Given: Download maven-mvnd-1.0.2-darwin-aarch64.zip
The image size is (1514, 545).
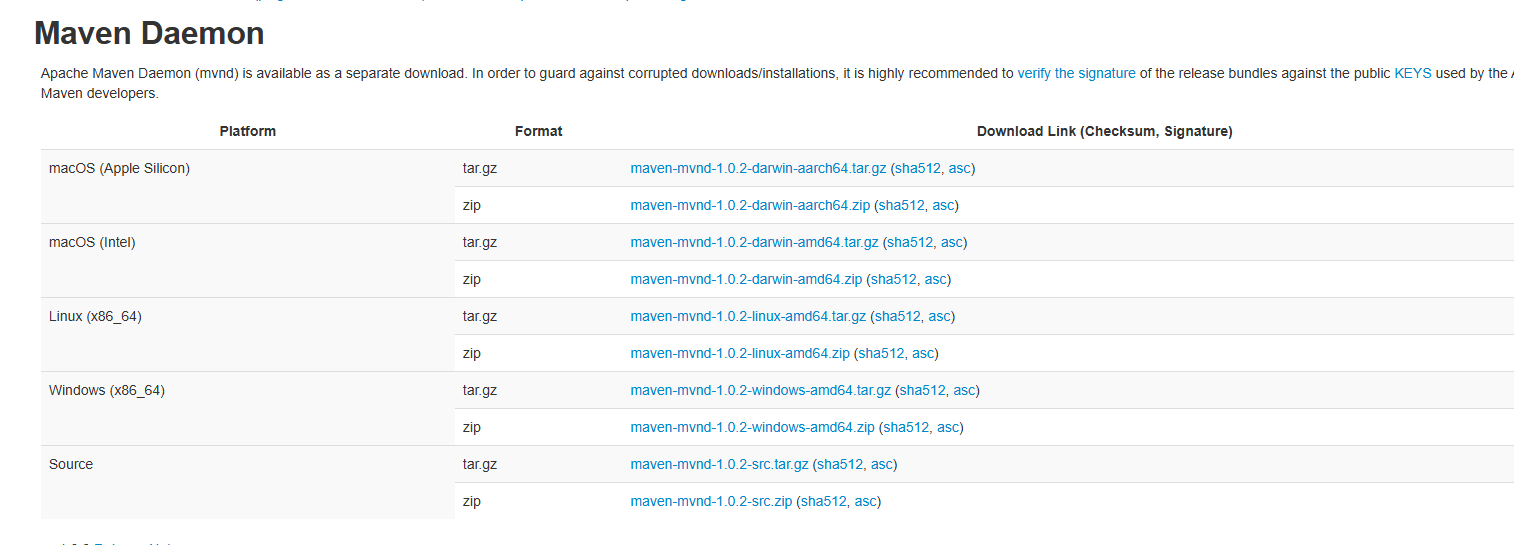Looking at the screenshot, I should click(750, 205).
